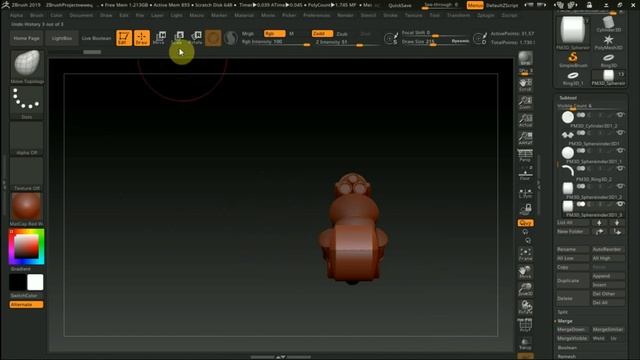Hide the PM3D_Ring3D_2 subtool eye
This screenshot has width=640, height=360.
620,168
